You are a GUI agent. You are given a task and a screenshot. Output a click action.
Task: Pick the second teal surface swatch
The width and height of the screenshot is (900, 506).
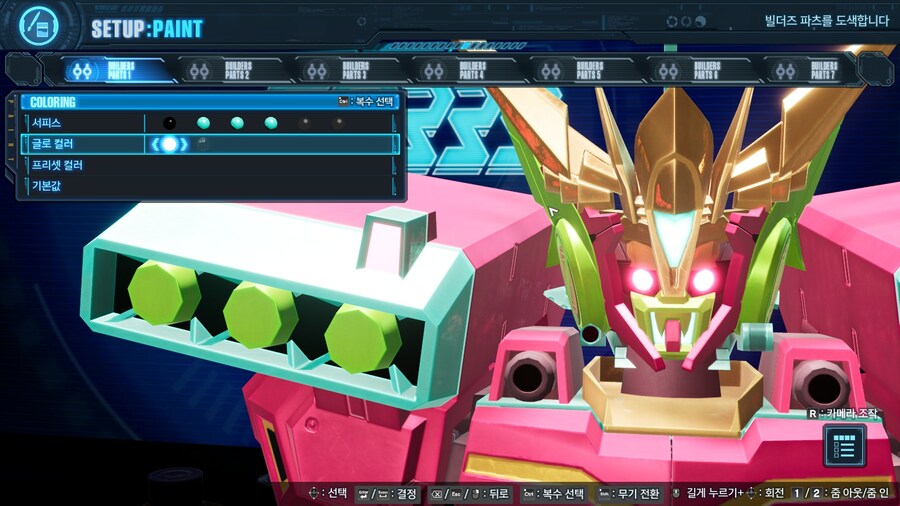pos(237,123)
